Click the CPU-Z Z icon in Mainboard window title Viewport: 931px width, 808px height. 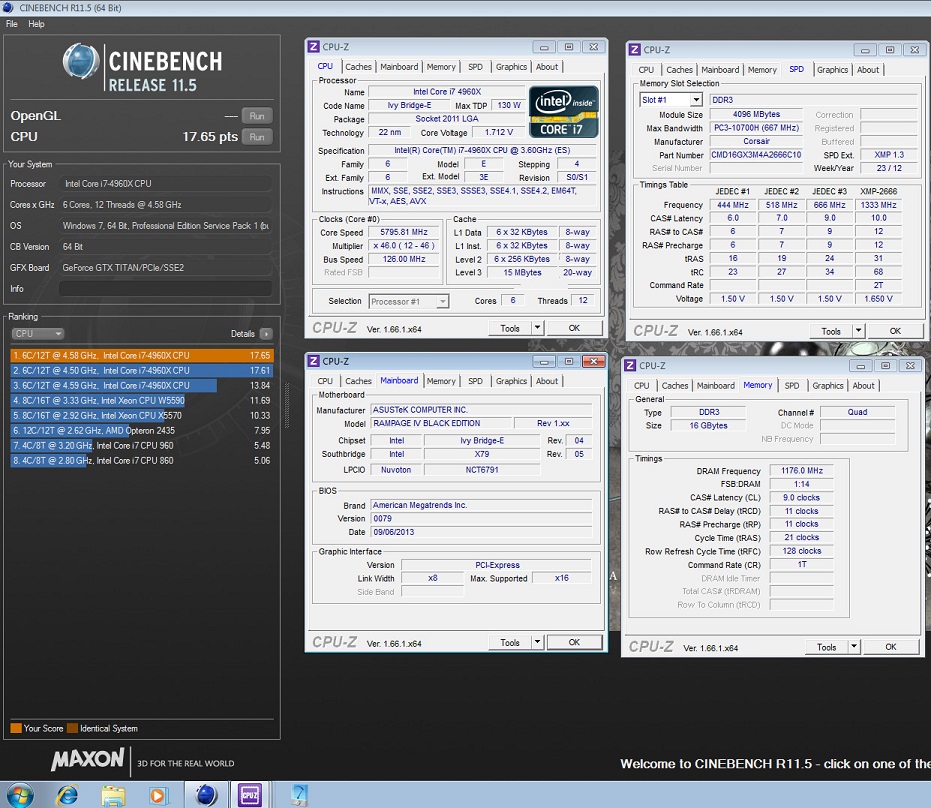[x=314, y=362]
